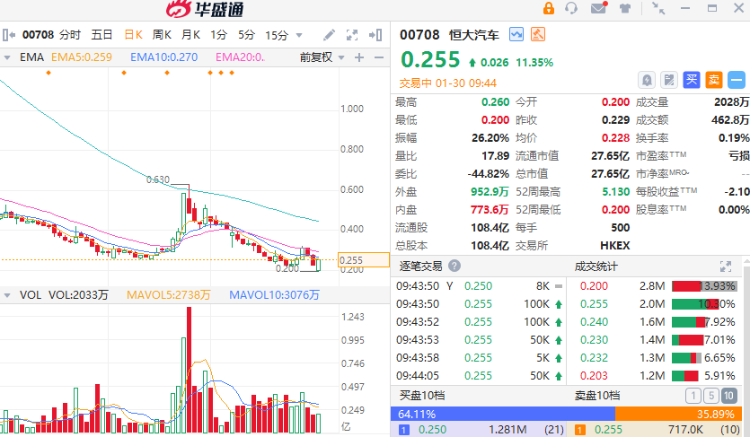Toggle the right side panel icon

coord(375,35)
